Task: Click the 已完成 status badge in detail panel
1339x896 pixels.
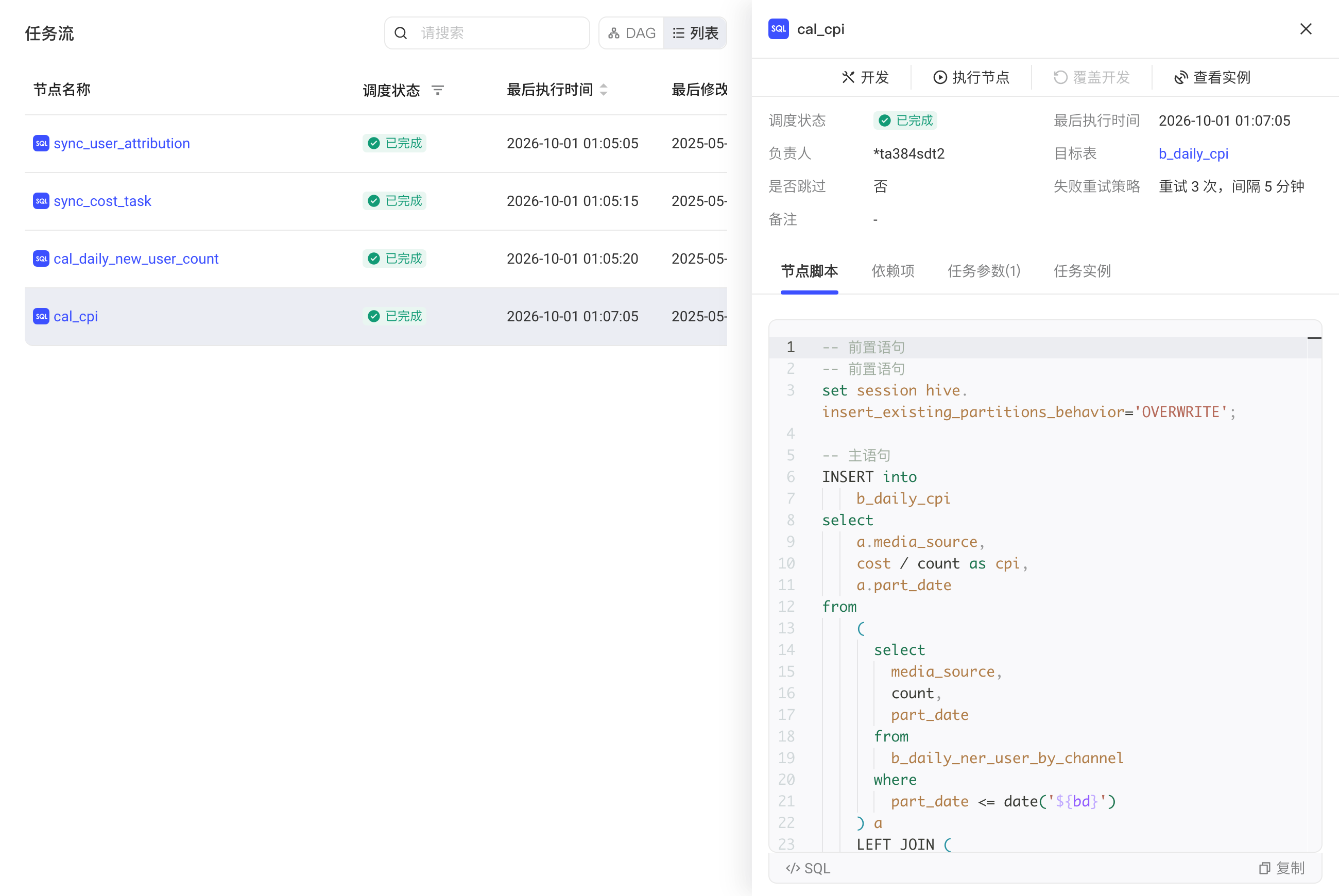Action: click(x=905, y=120)
